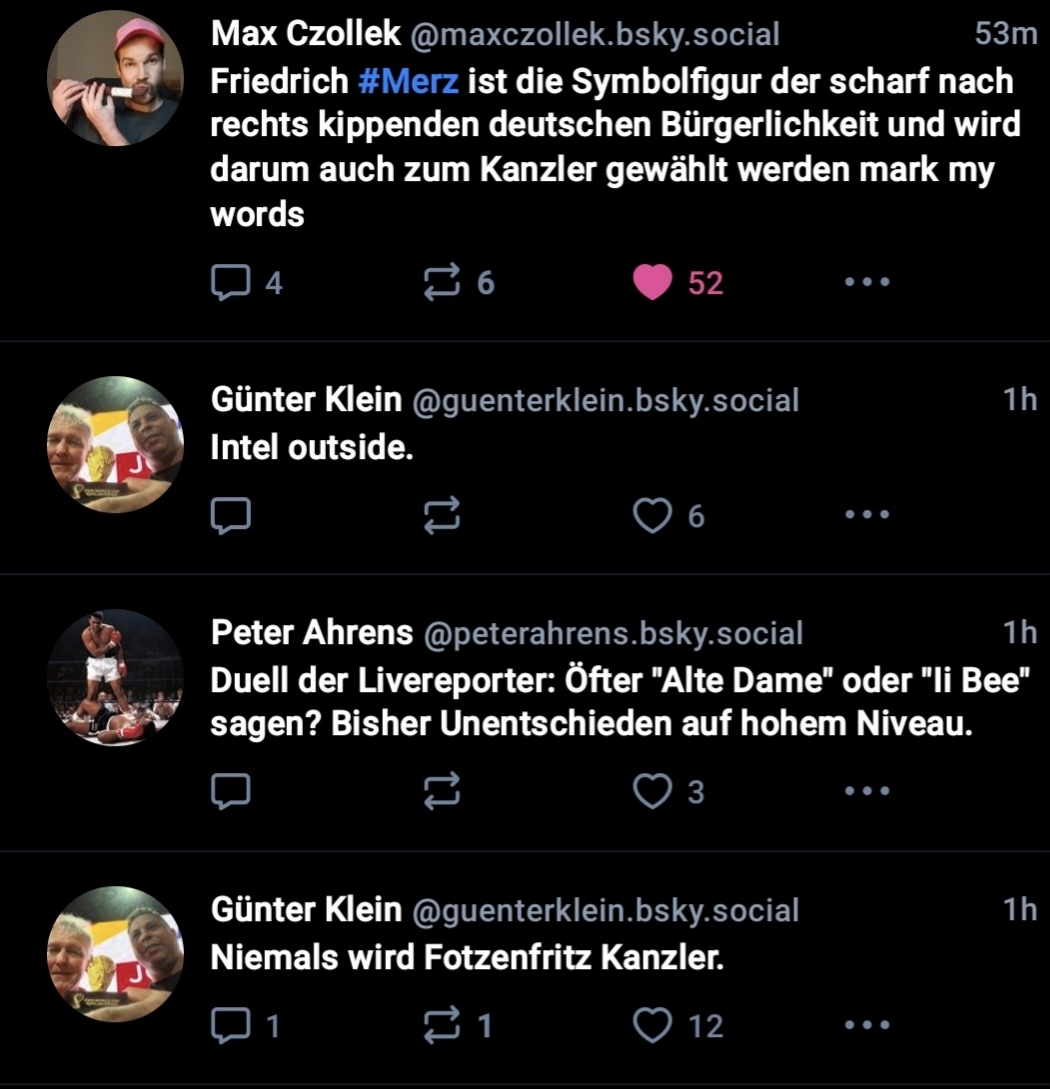The image size is (1050, 1089).
Task: View Max Czollek's avatar picture
Action: 115,79
